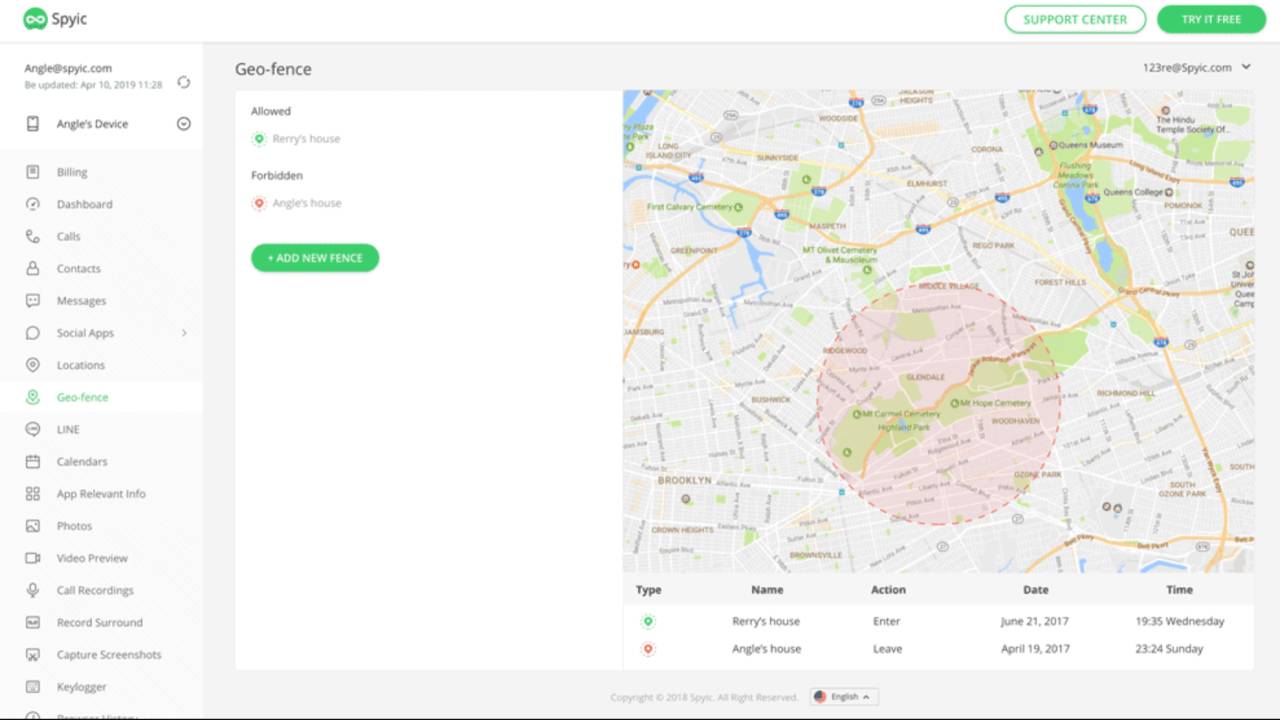
Task: Click the BROOKLYN label on the map
Action: click(684, 481)
